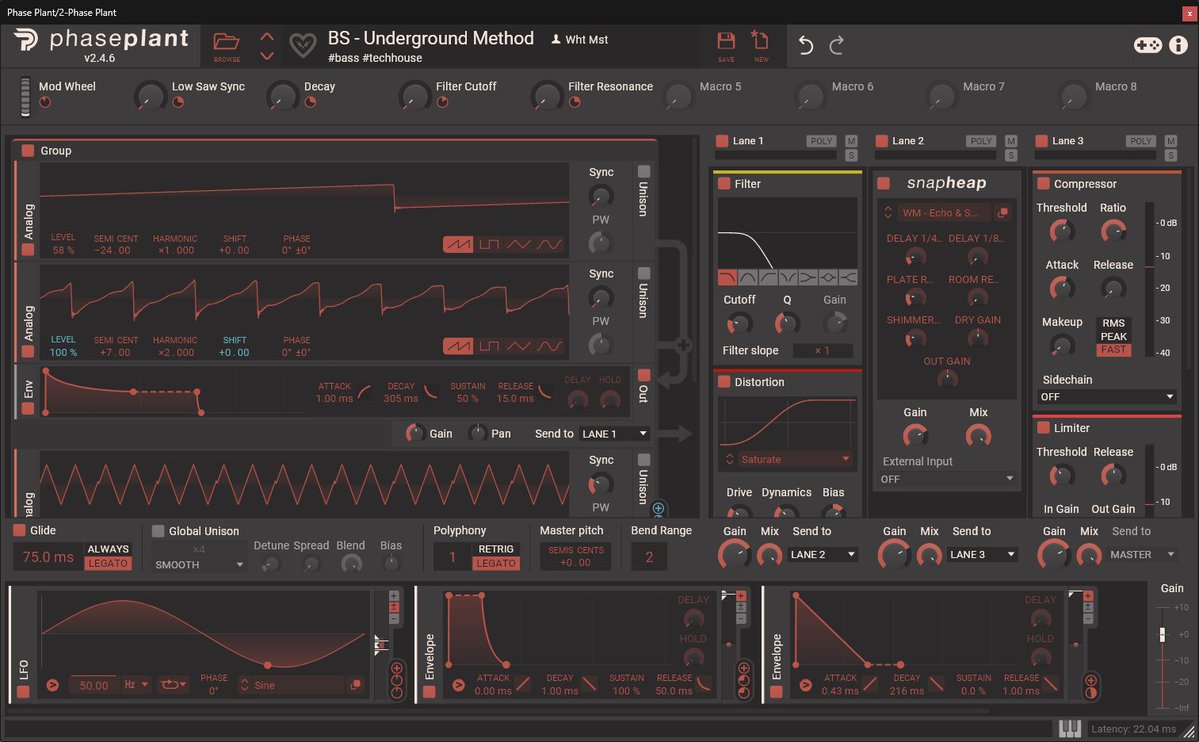Toggle the Filter effect on/off

[x=723, y=184]
